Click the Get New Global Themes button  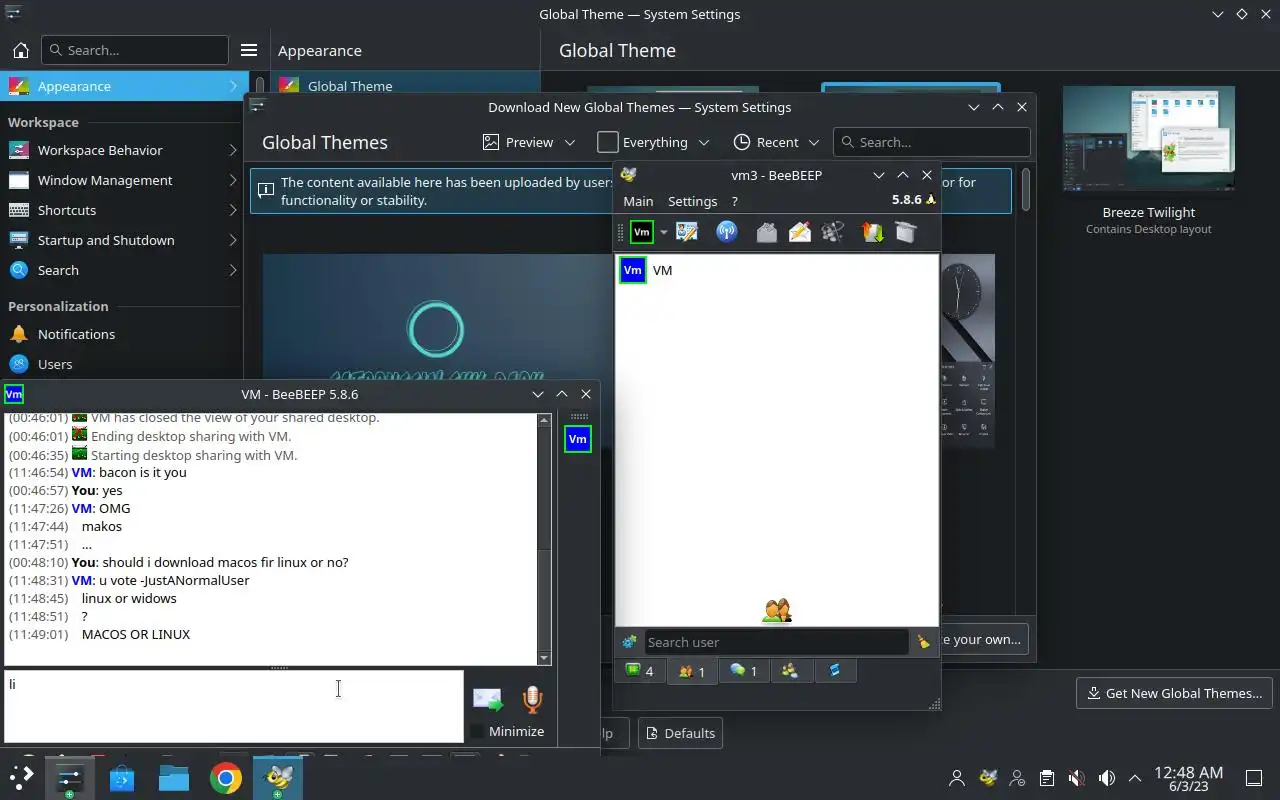pyautogui.click(x=1174, y=693)
